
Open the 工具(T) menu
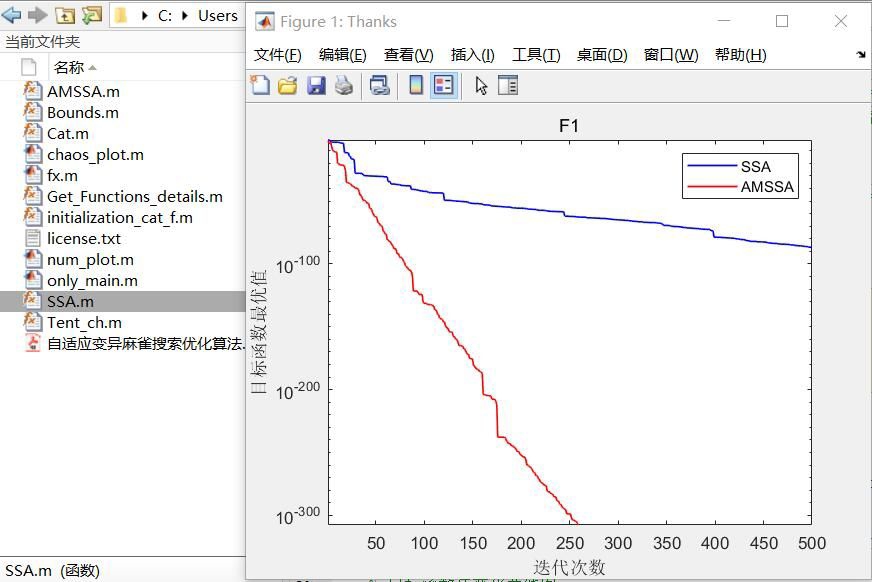click(x=536, y=54)
